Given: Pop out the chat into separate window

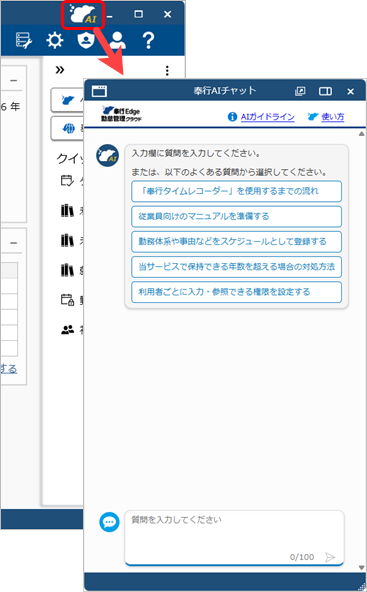Looking at the screenshot, I should click(300, 91).
